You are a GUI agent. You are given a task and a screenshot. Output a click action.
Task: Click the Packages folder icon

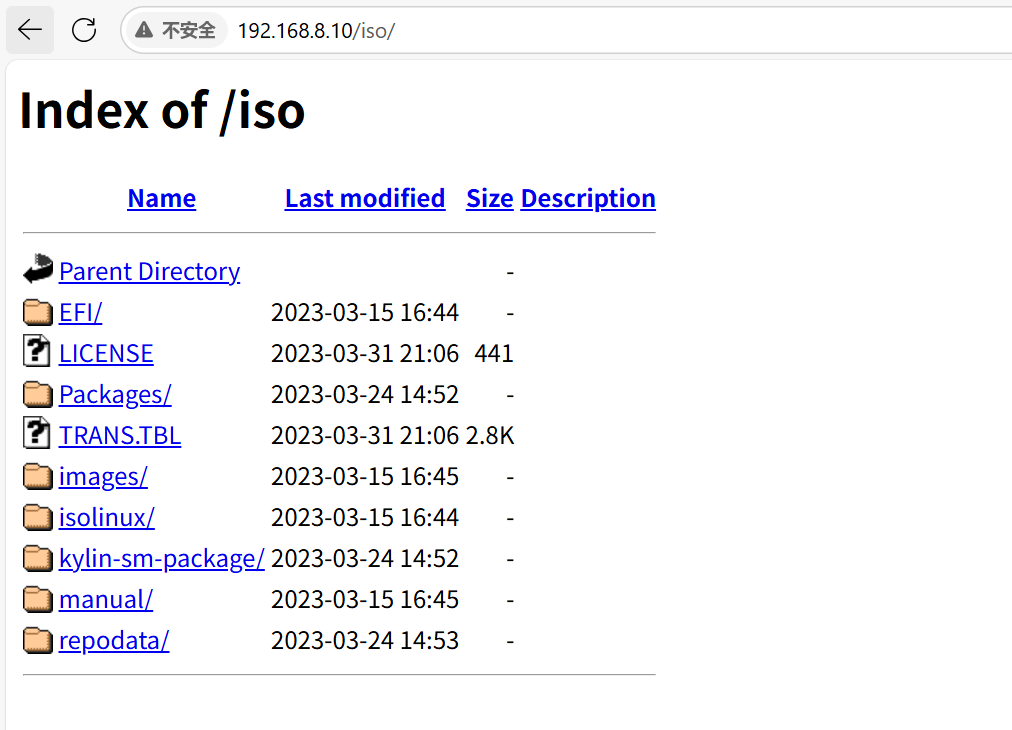pos(38,394)
